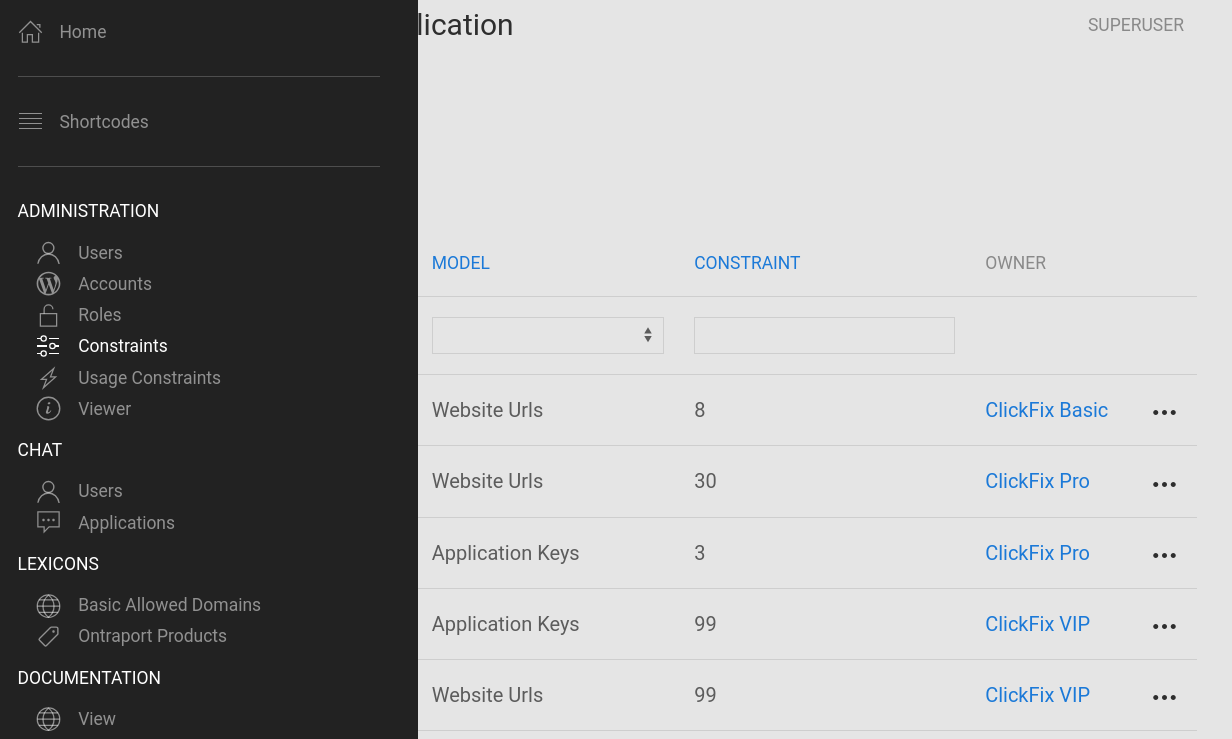This screenshot has width=1232, height=739.
Task: Go to Home in sidebar
Action: point(83,32)
